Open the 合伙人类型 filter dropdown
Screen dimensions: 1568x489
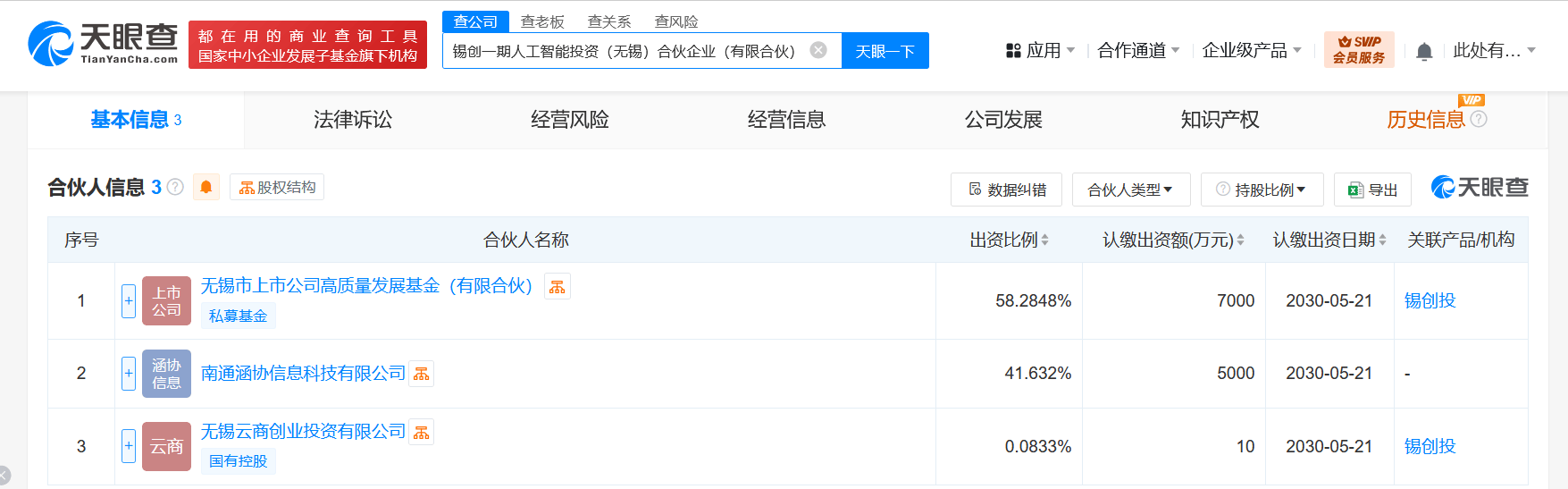point(1130,190)
